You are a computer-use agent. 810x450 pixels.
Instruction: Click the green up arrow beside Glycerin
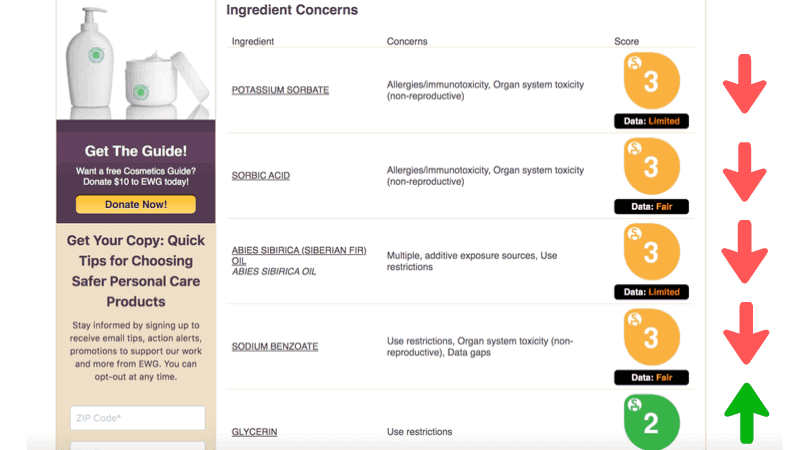pos(746,413)
